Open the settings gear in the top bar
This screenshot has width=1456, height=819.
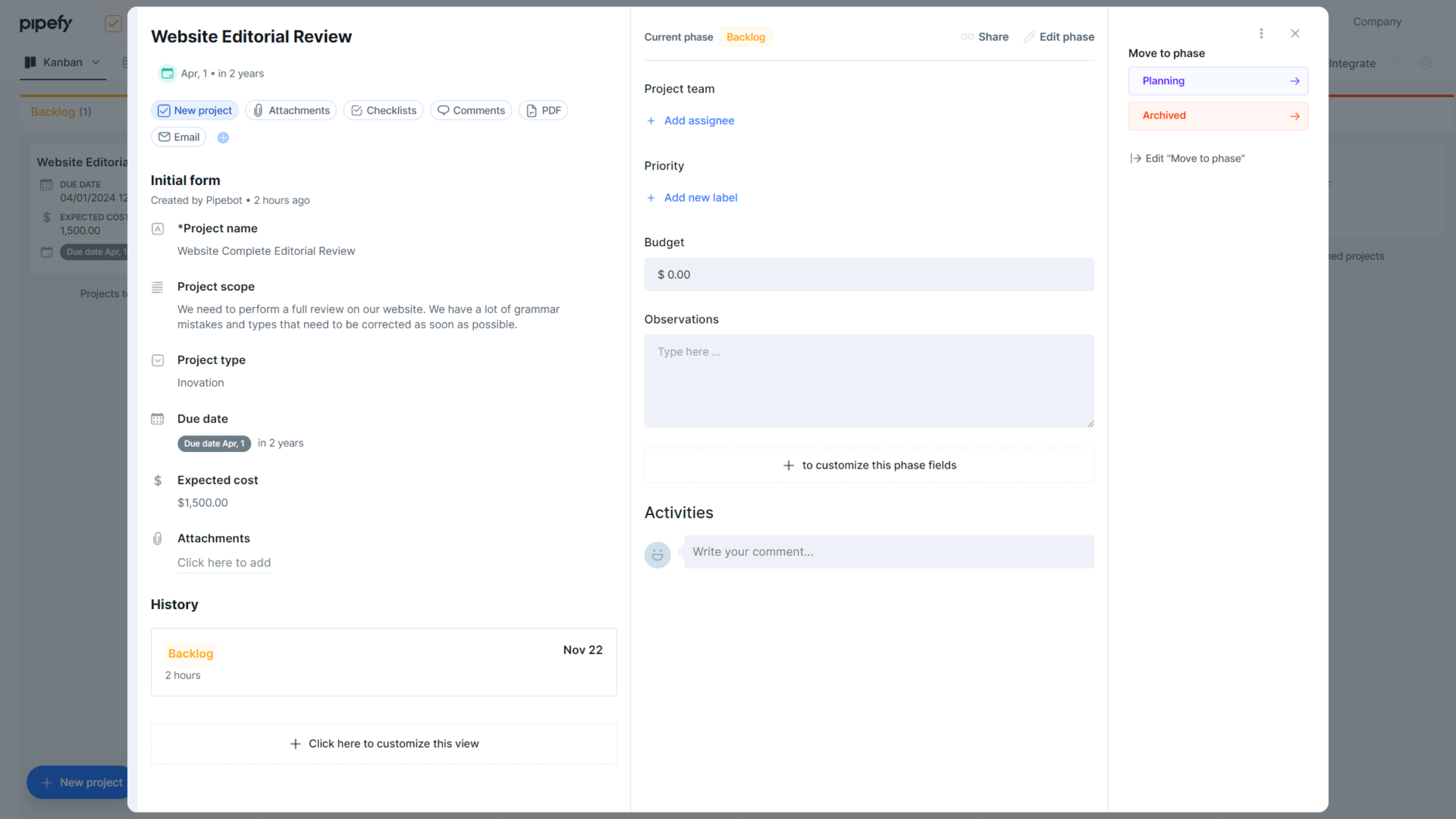[1426, 64]
